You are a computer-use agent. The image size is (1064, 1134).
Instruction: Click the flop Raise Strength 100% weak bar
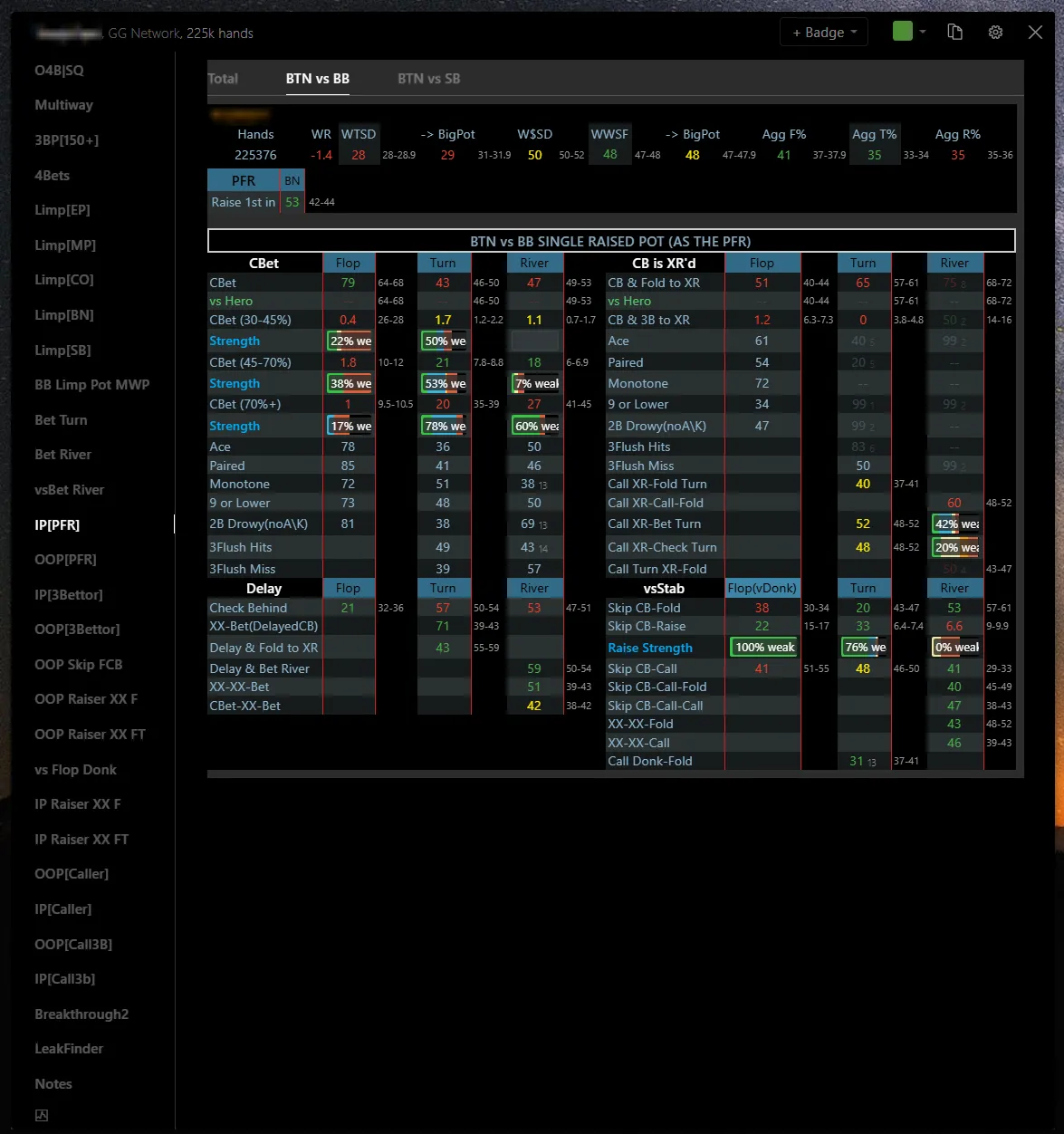coord(764,648)
